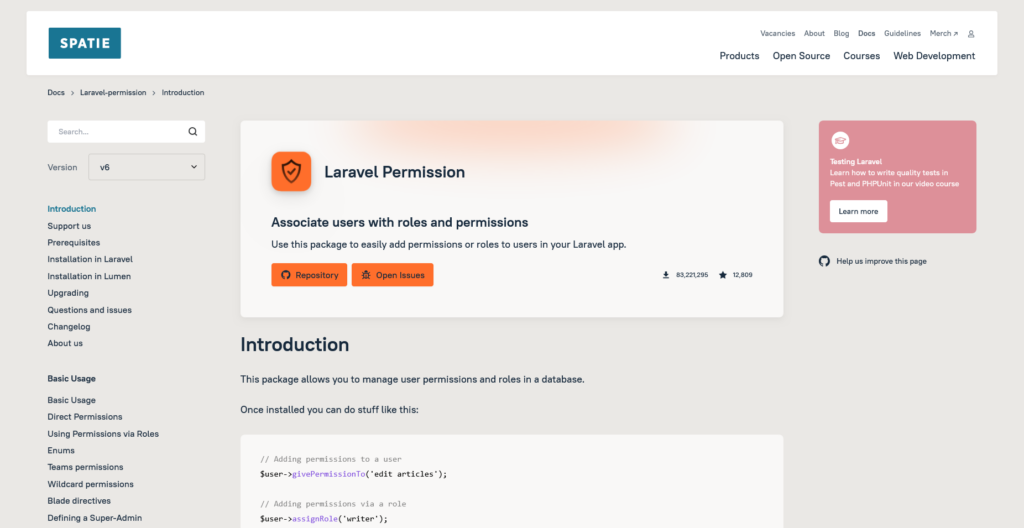Select the Laravel-permission breadcrumb
This screenshot has width=1024, height=528.
113,93
